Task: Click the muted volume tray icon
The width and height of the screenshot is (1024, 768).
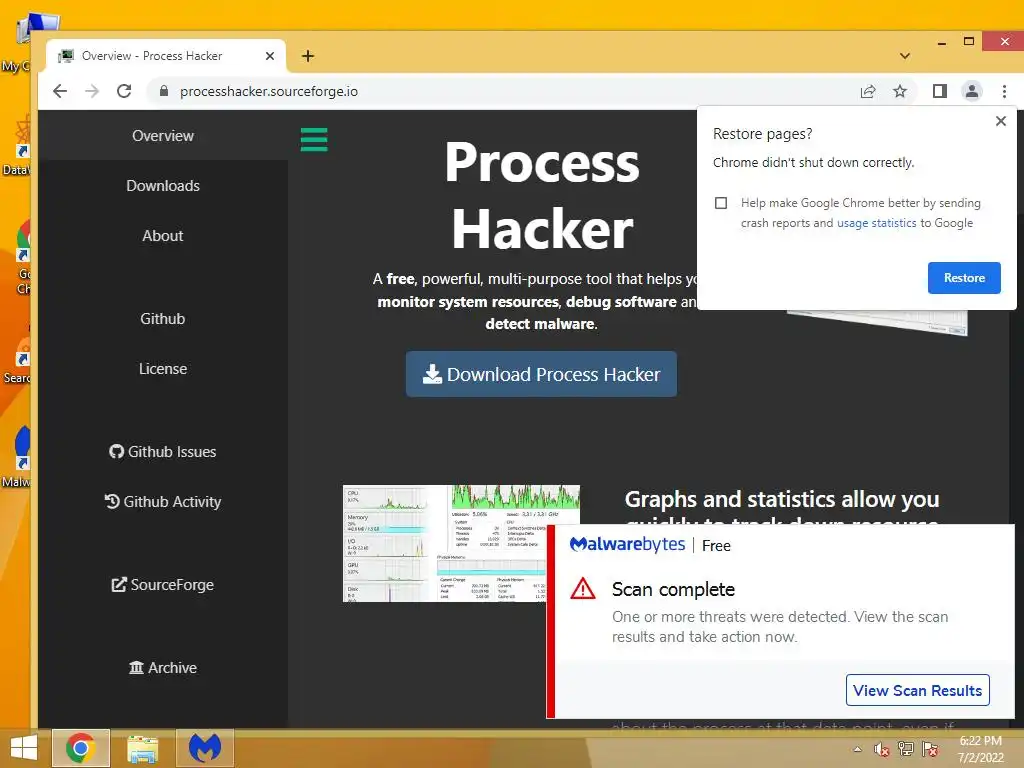Action: point(882,749)
